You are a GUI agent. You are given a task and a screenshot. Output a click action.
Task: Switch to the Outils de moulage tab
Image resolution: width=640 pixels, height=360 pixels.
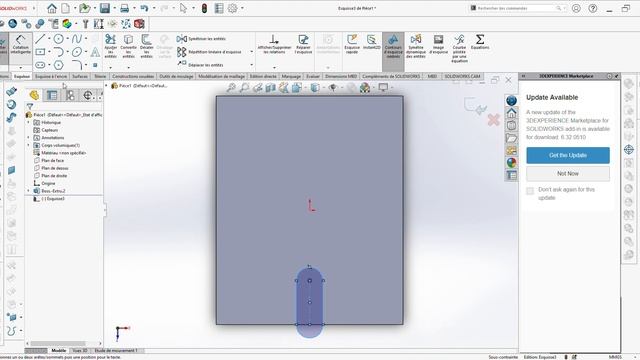pos(176,76)
